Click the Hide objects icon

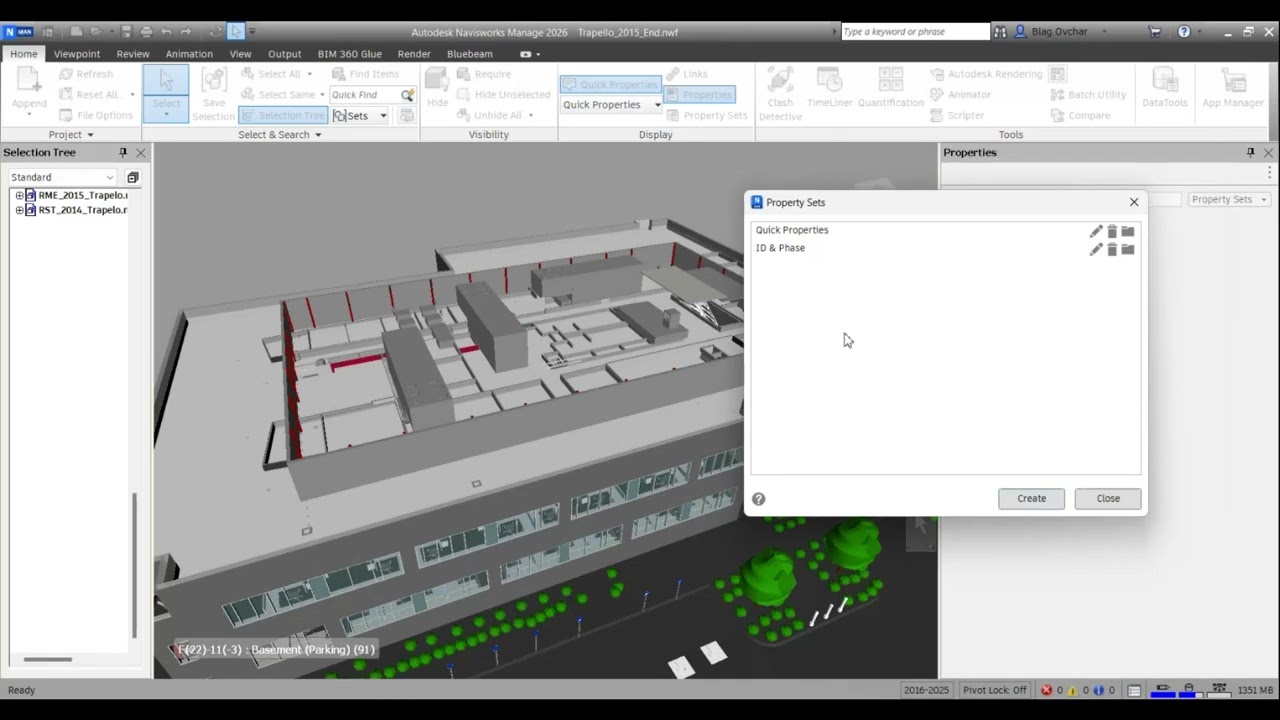(437, 88)
